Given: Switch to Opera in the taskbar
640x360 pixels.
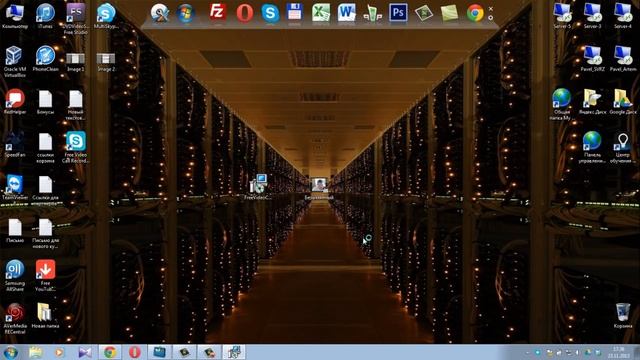Looking at the screenshot, I should (x=135, y=352).
